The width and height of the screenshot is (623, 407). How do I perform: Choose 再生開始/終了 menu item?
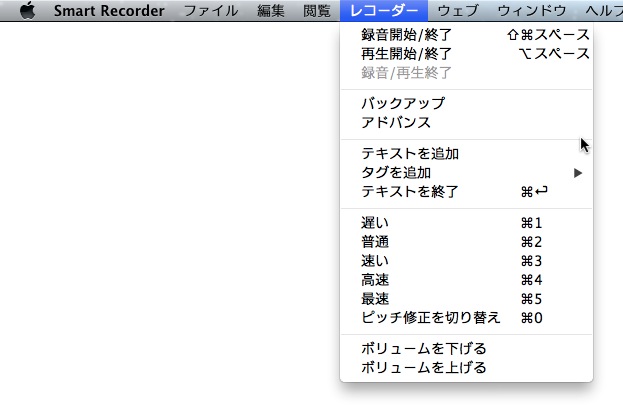pyautogui.click(x=466, y=54)
